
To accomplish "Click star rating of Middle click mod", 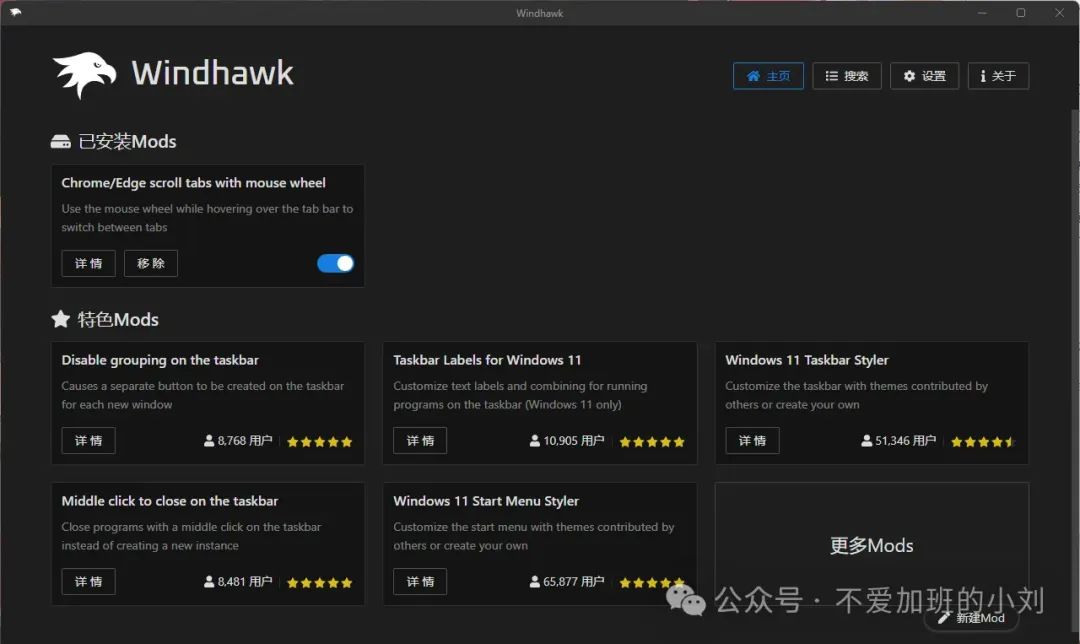I will (320, 583).
